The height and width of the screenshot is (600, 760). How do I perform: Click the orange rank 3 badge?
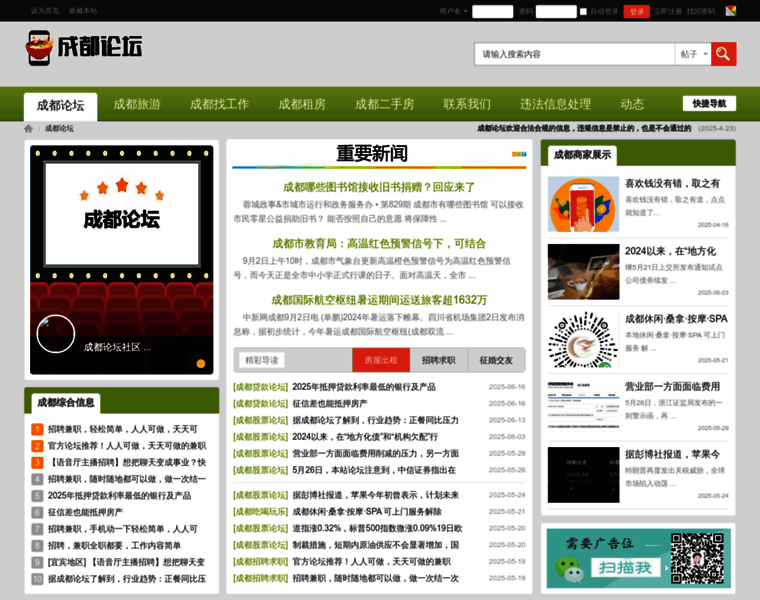(x=37, y=462)
